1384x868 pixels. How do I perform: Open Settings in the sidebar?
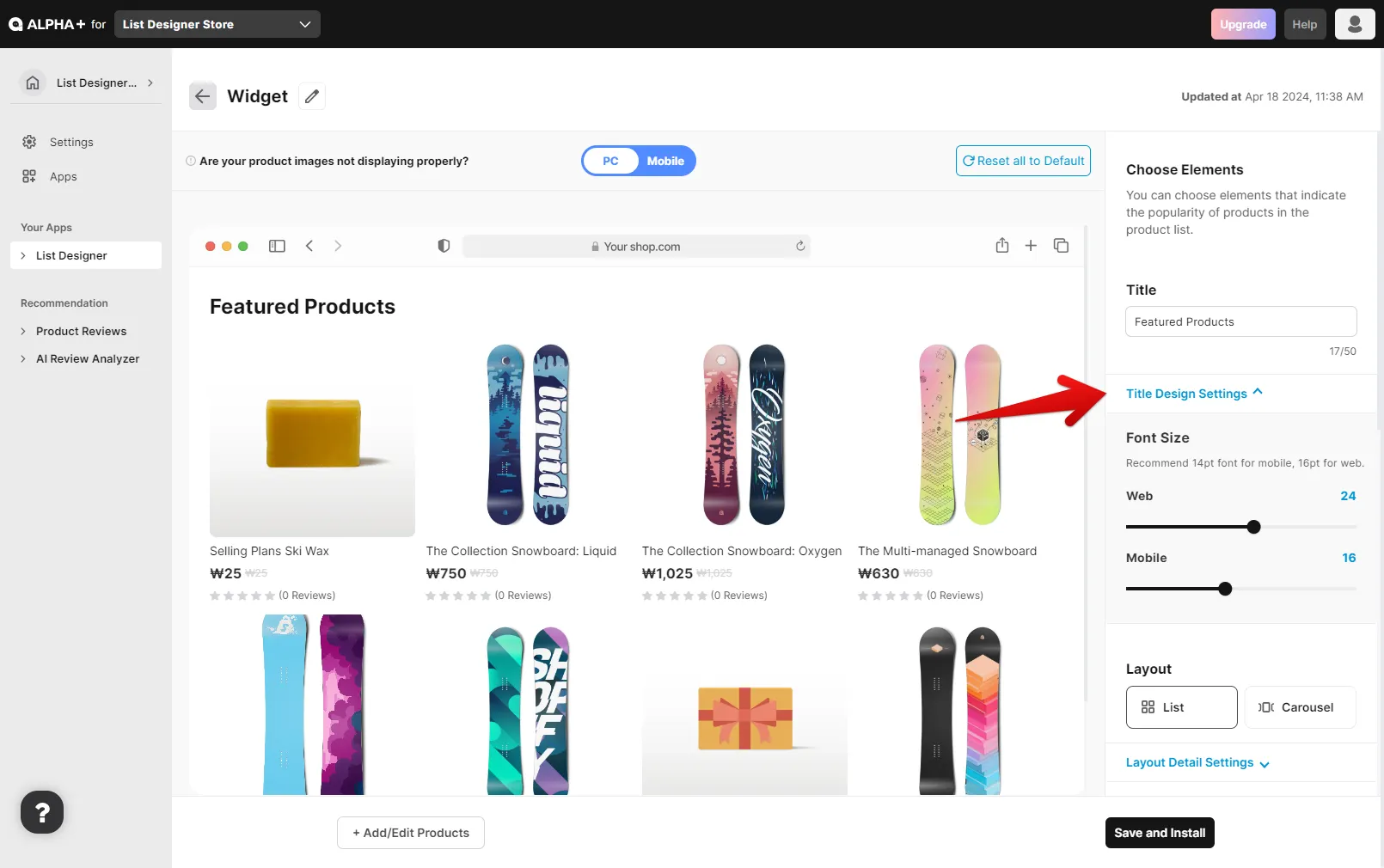tap(71, 142)
